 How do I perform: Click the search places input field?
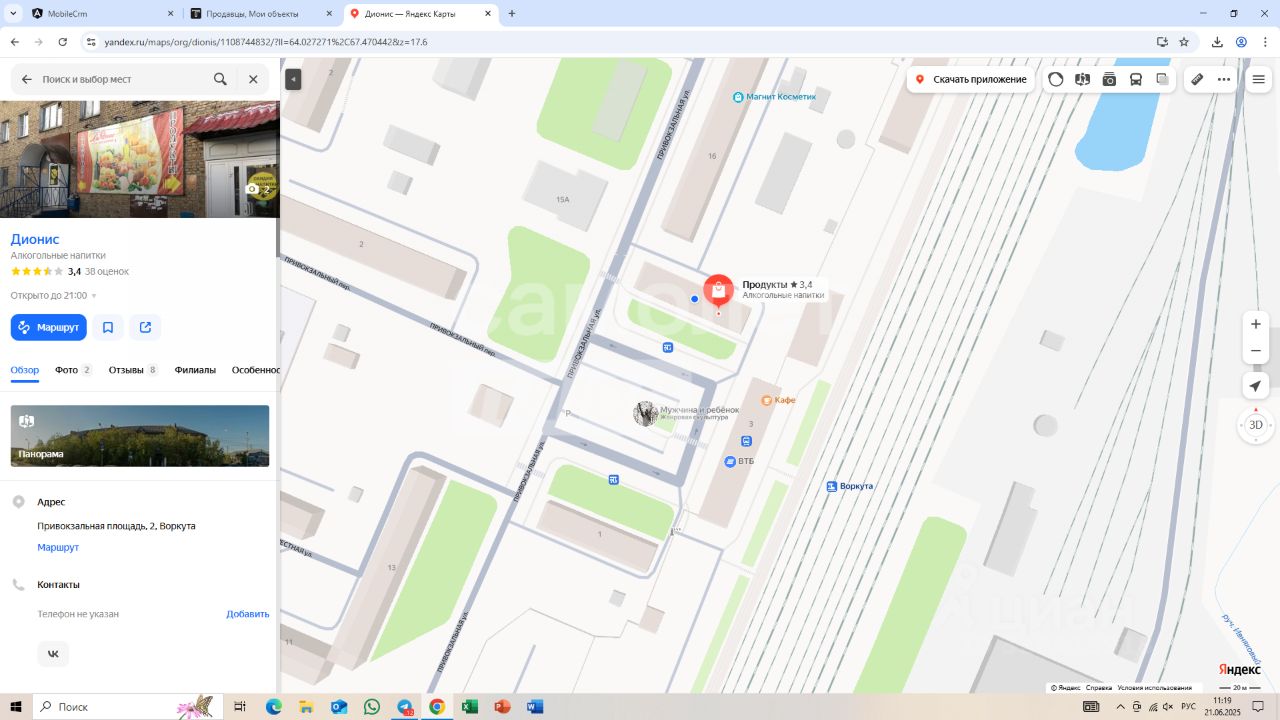(124, 79)
